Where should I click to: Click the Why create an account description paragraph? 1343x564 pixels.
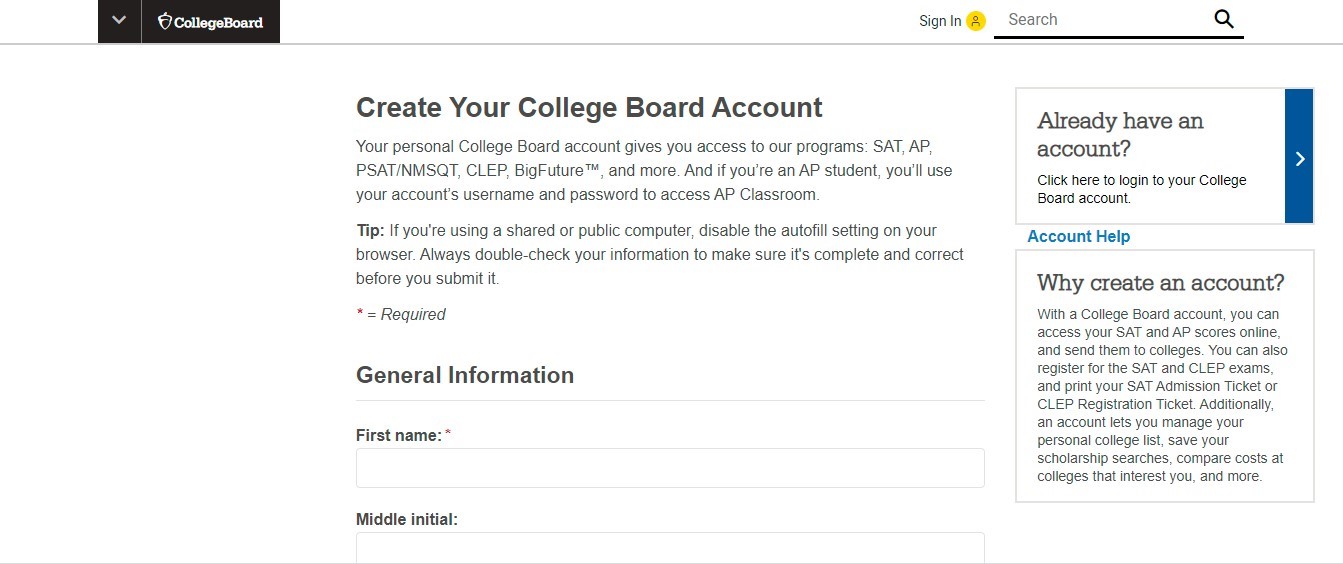(1163, 395)
